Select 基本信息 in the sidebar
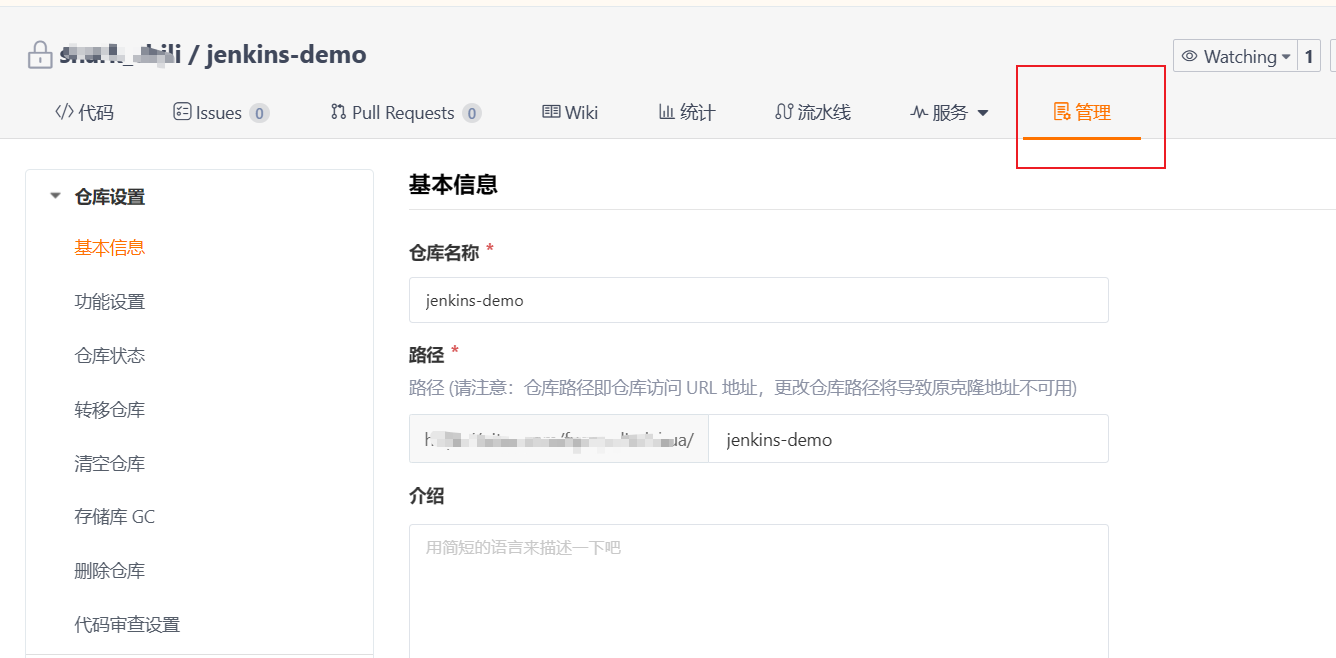The width and height of the screenshot is (1336, 658). point(108,247)
